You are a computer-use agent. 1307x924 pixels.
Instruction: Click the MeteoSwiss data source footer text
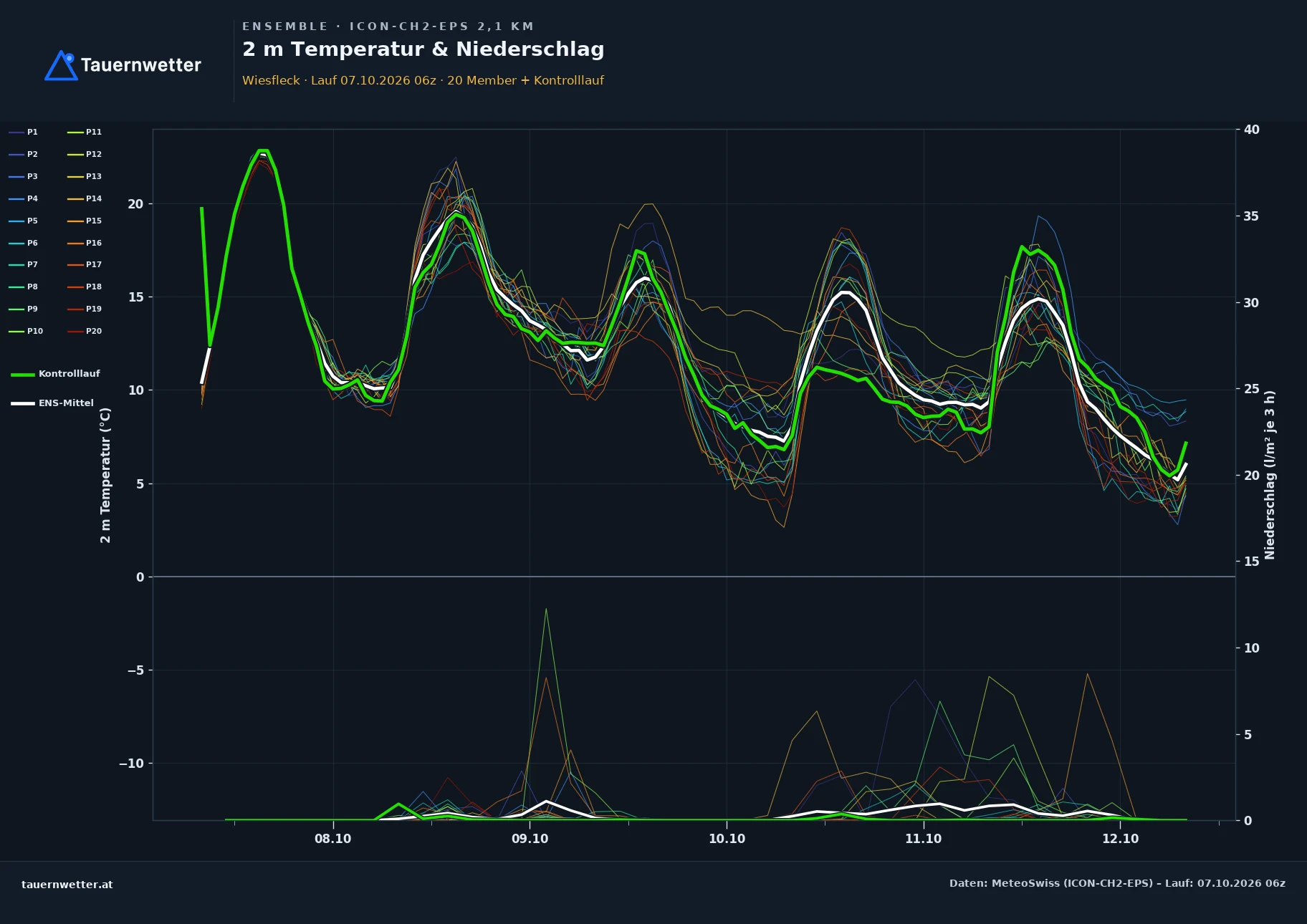click(x=1117, y=883)
